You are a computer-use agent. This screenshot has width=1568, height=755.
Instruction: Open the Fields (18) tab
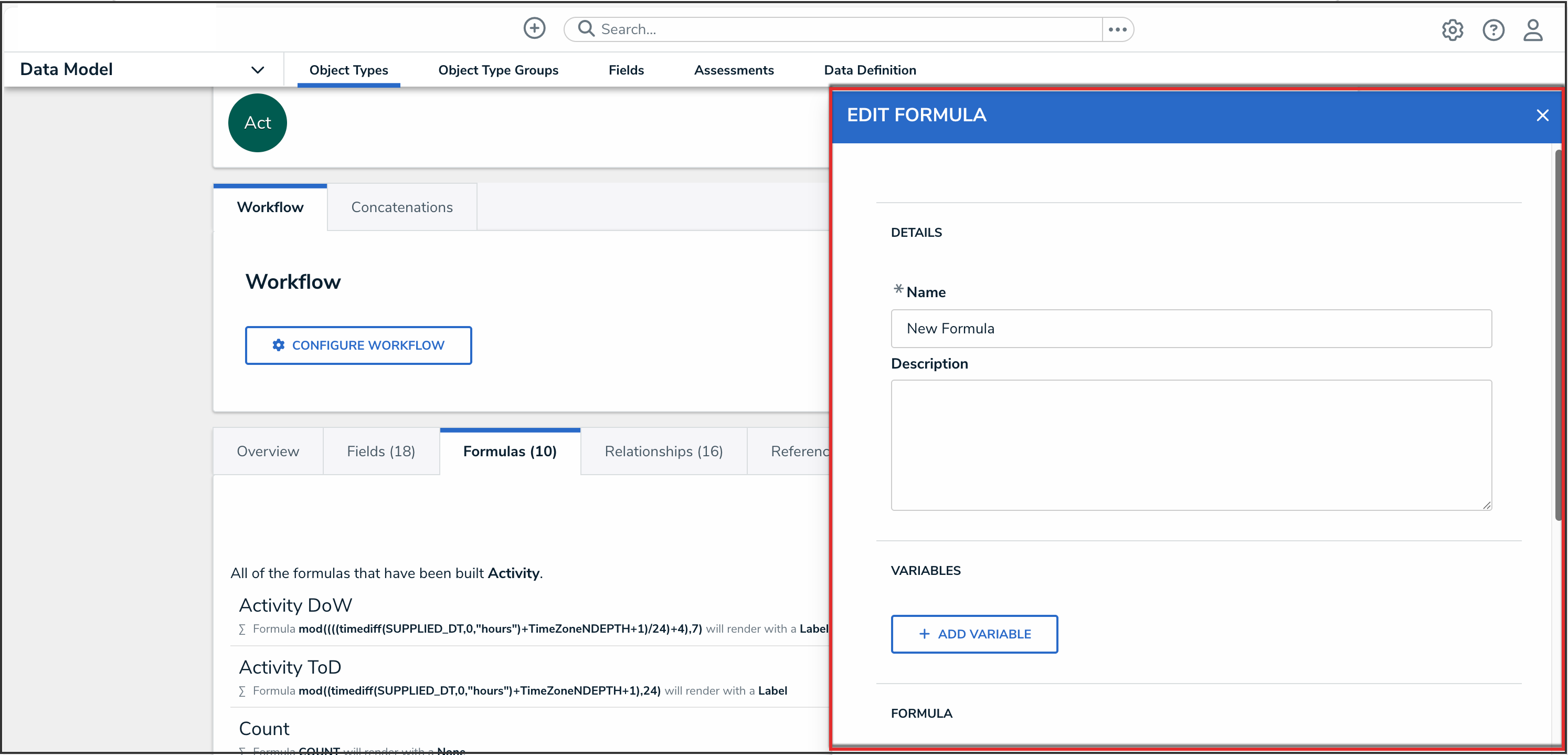(380, 451)
